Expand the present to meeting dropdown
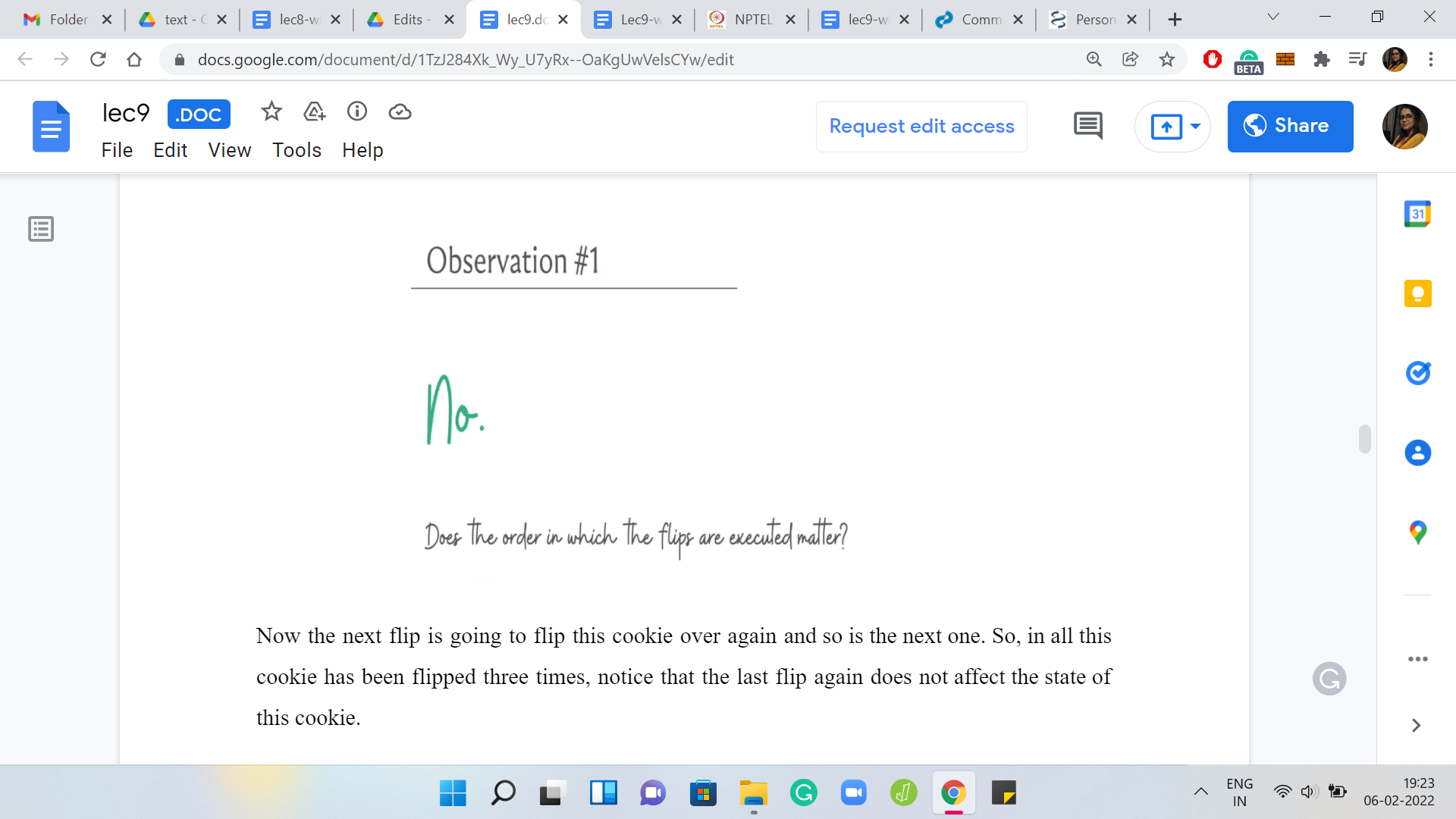1456x819 pixels. tap(1195, 126)
